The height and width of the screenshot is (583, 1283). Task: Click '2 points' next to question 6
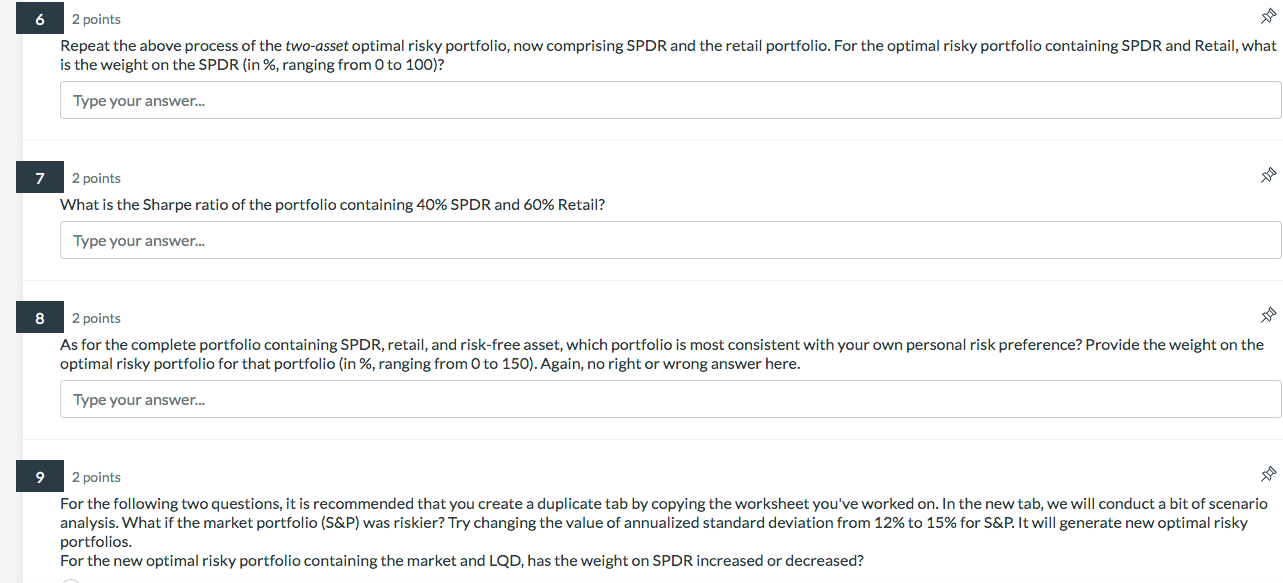pyautogui.click(x=96, y=18)
